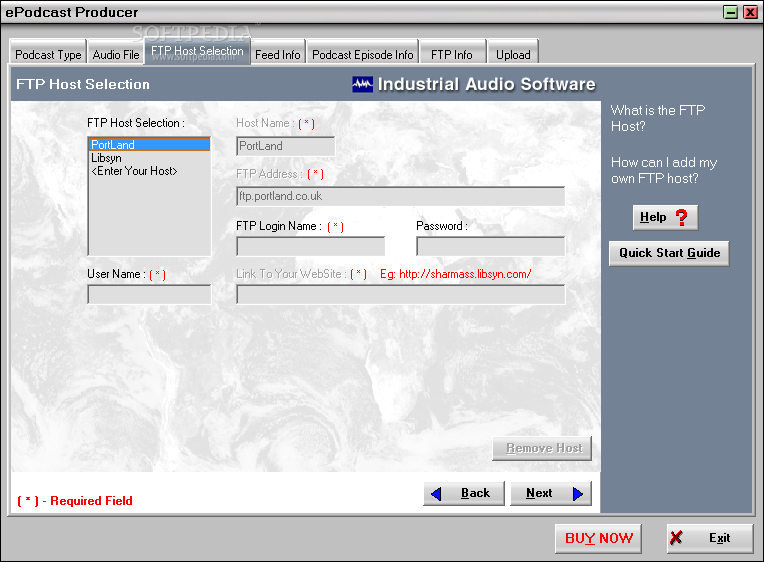The height and width of the screenshot is (562, 764).
Task: Open the Help button
Action: tap(666, 217)
